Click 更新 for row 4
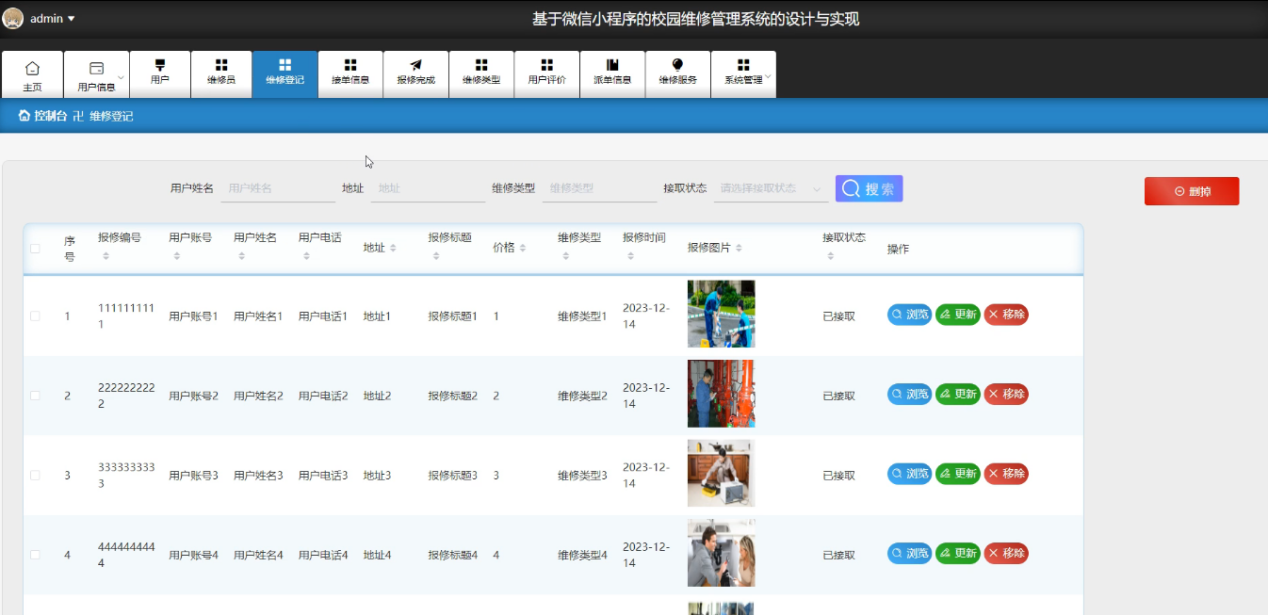This screenshot has height=615, width=1268. (958, 553)
